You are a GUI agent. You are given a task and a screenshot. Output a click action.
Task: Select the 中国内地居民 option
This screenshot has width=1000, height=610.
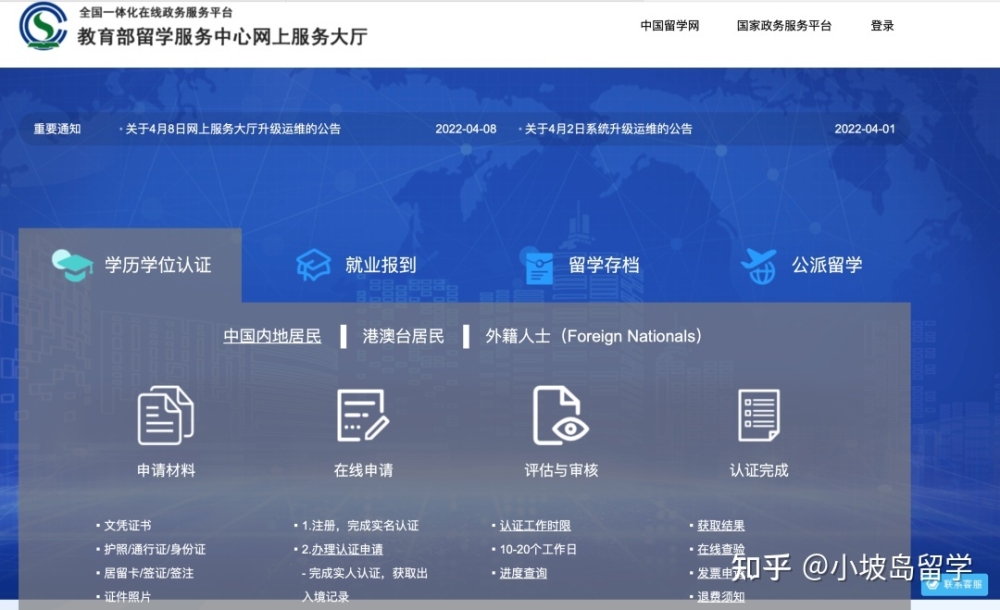pos(272,336)
